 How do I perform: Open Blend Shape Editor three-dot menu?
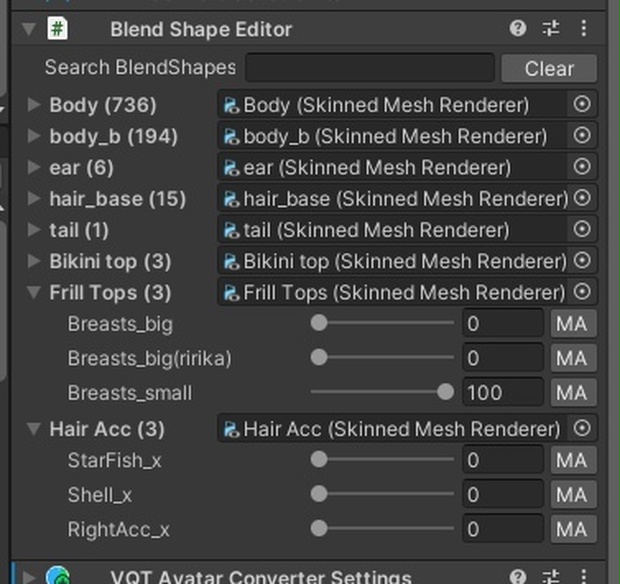click(x=585, y=29)
